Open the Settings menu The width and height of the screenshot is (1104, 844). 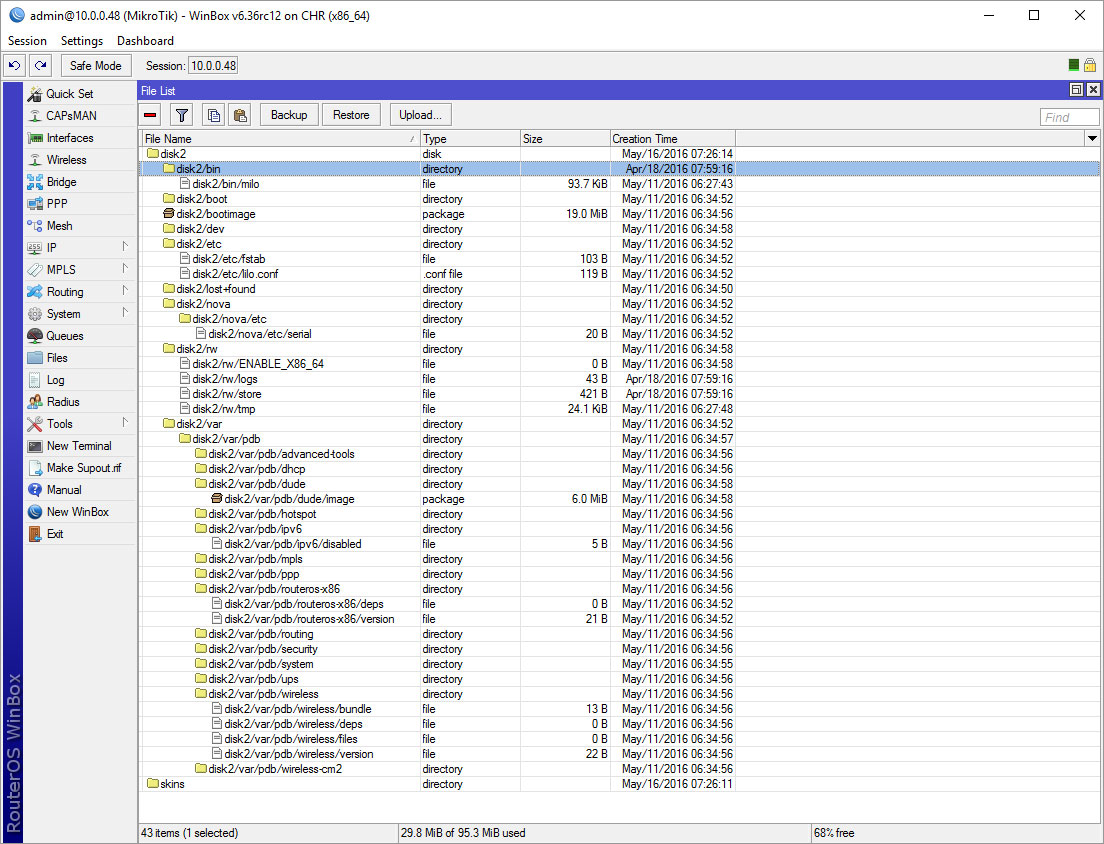click(x=81, y=41)
